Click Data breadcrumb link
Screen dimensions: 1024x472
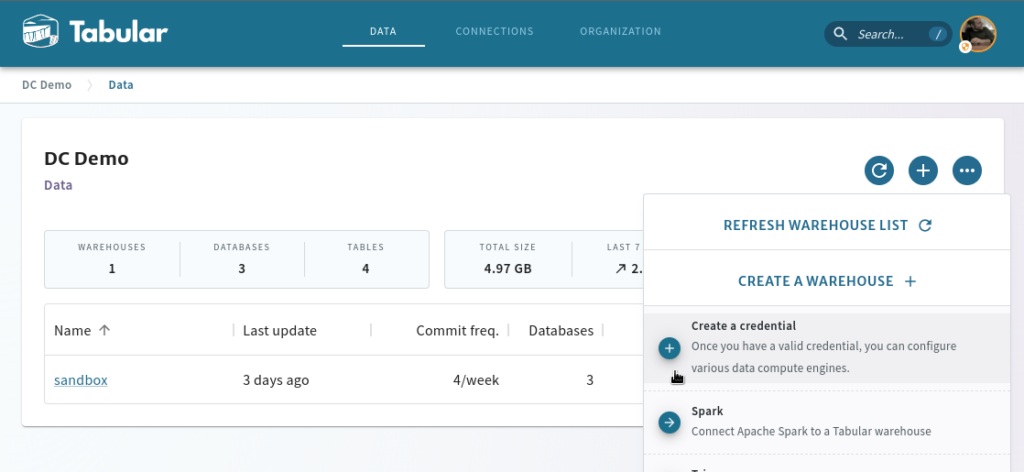[121, 85]
